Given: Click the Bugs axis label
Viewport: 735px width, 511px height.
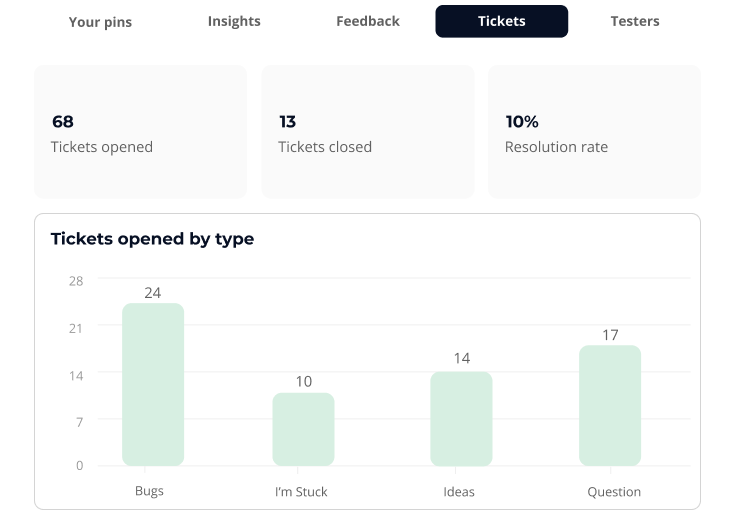Looking at the screenshot, I should [149, 491].
